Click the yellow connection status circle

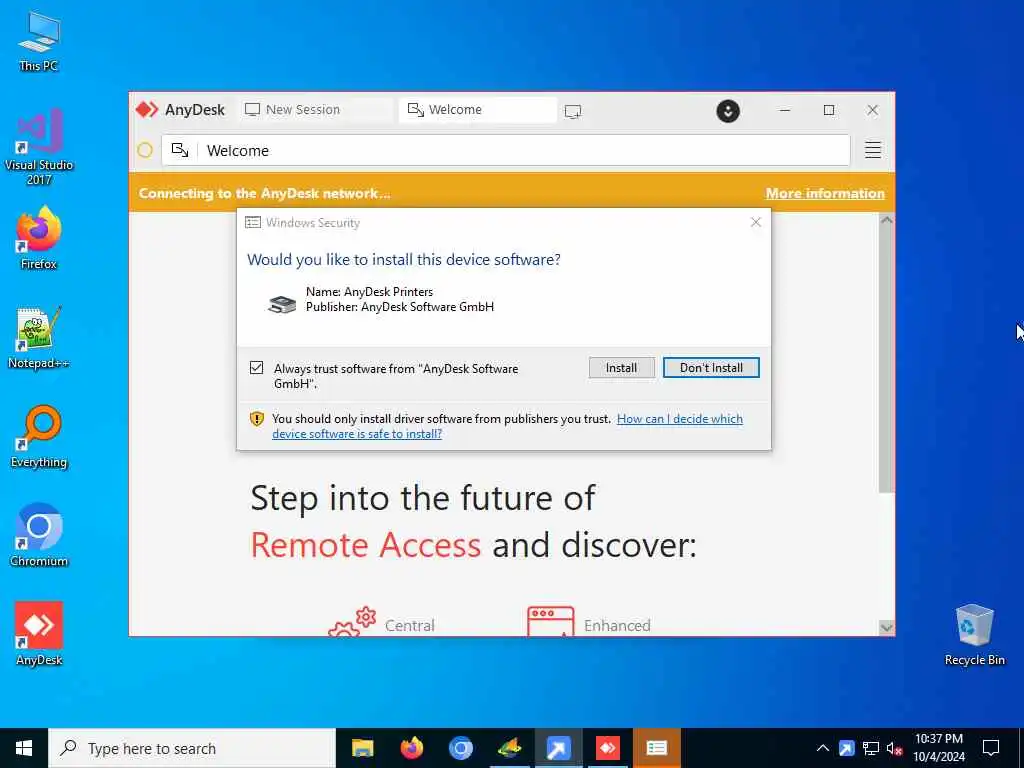point(145,150)
